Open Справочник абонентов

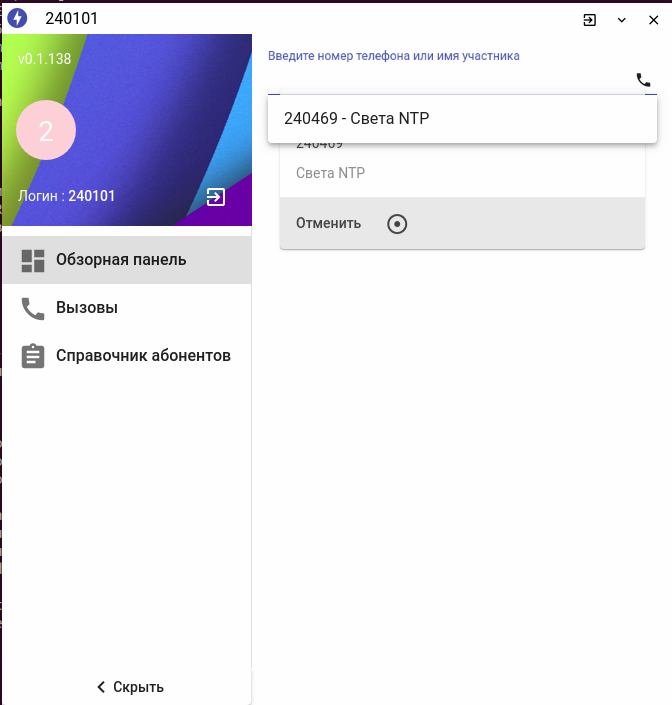[x=127, y=356]
